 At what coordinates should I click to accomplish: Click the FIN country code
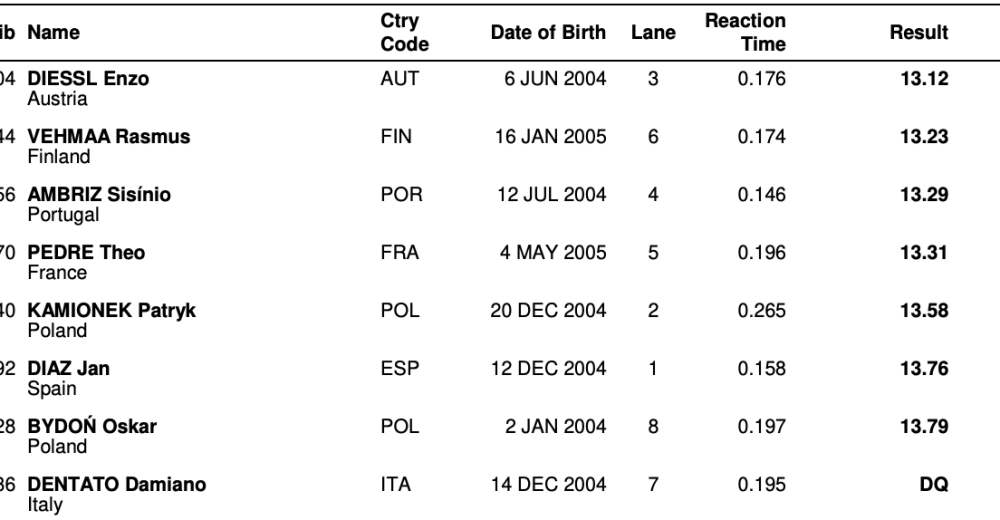coord(396,138)
